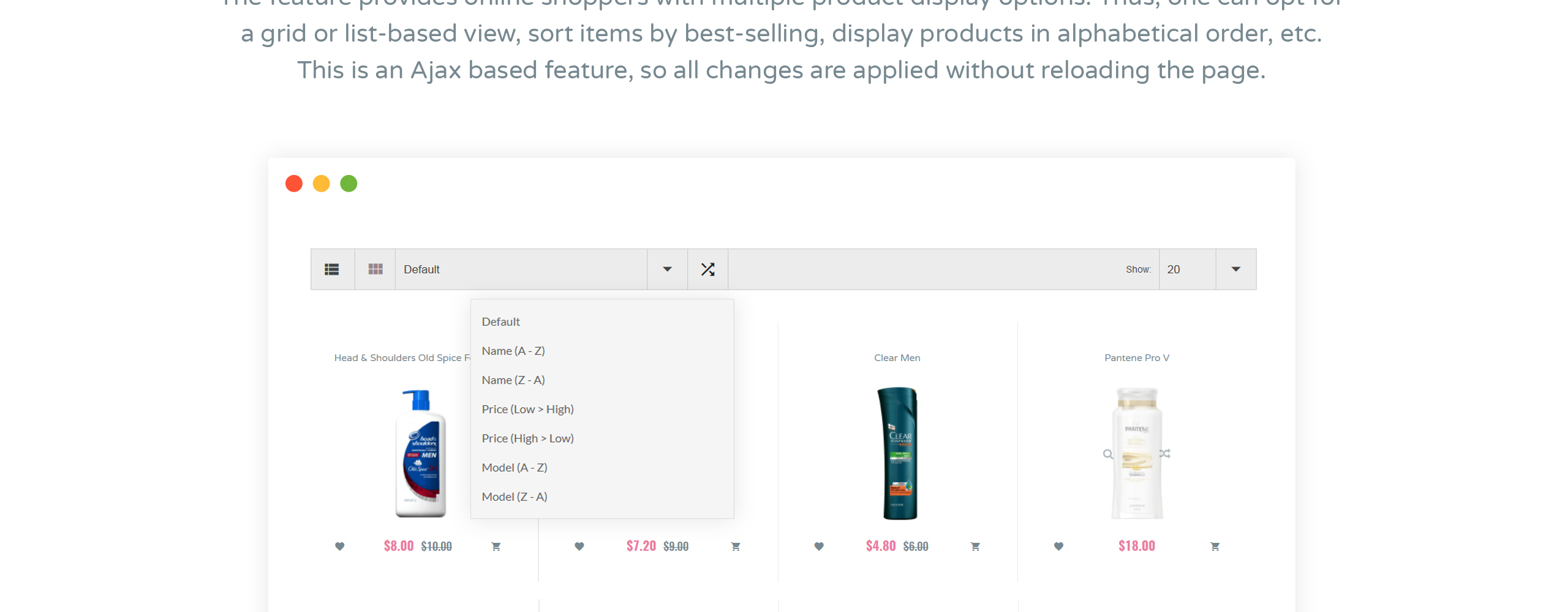Click the yellow window dot
This screenshot has height=612, width=1568.
tap(322, 184)
